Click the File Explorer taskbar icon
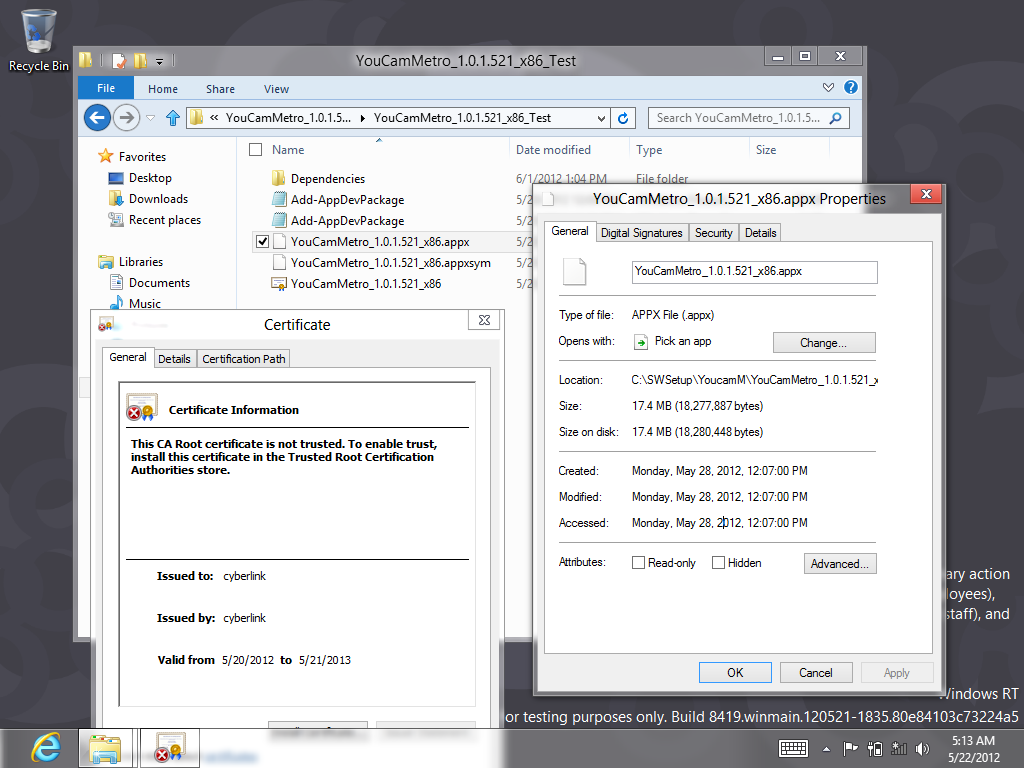The image size is (1024, 768). tap(106, 747)
